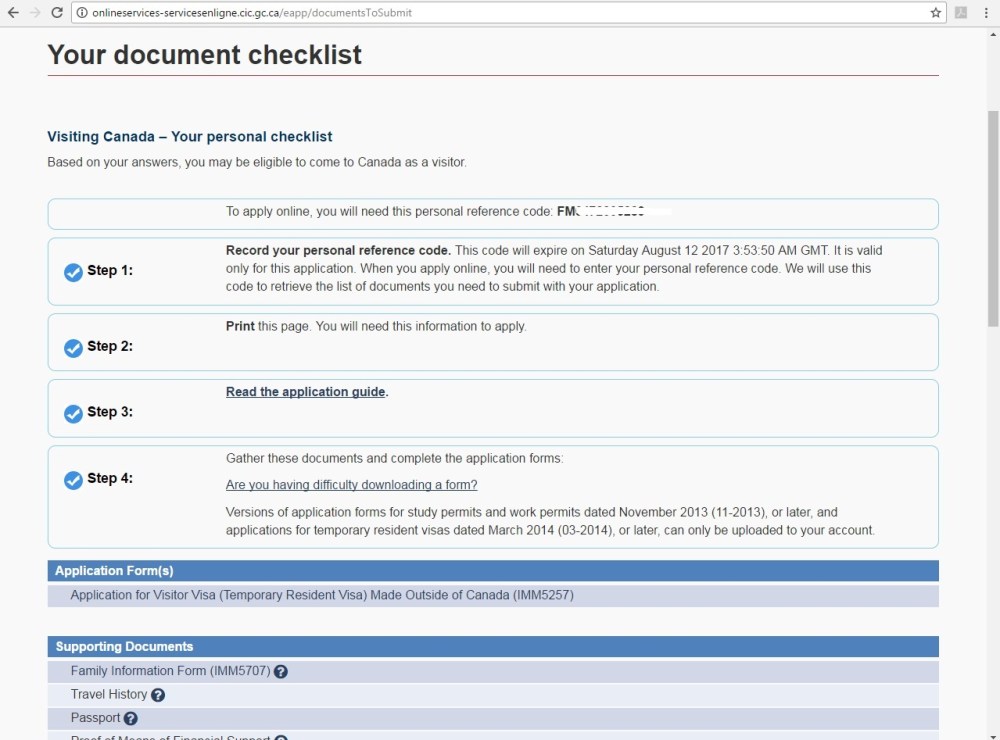Click the browser forward arrow
Screen dimensions: 1000x740
(34, 13)
